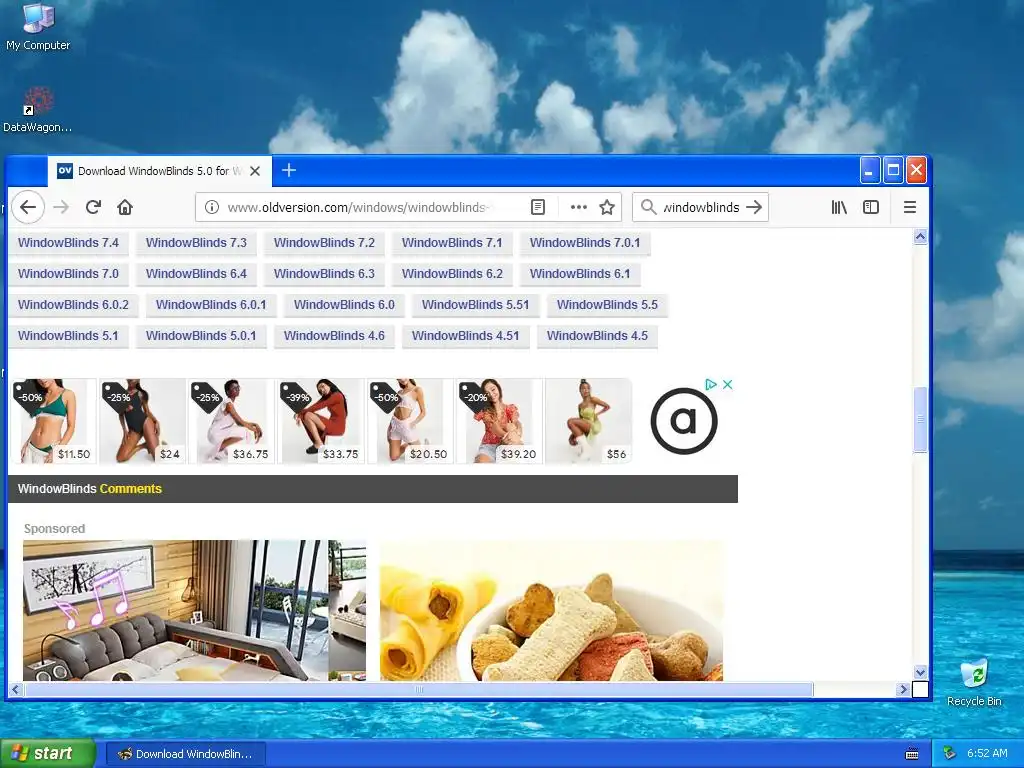Open WindowBlinds 7.1 link
Screen dimensions: 1024x768
coord(452,243)
